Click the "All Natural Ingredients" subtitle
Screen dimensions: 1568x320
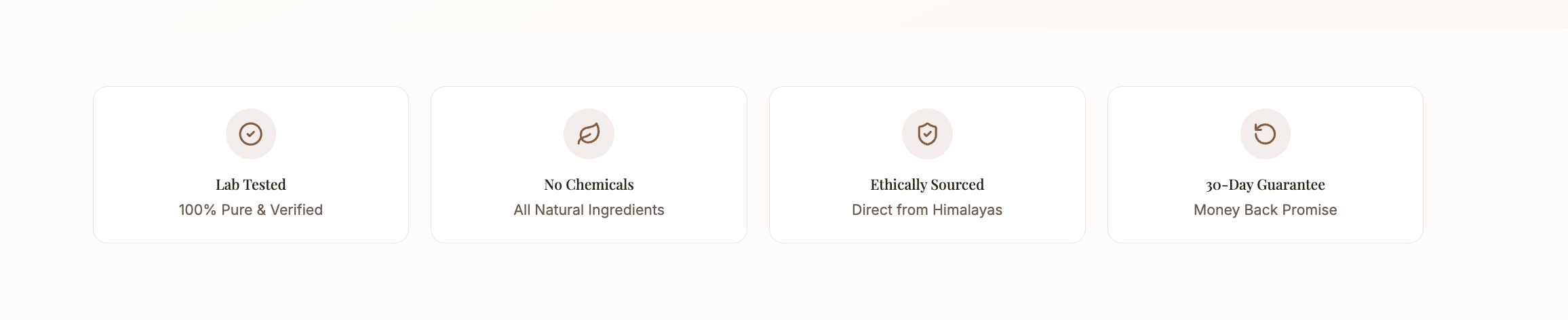589,210
